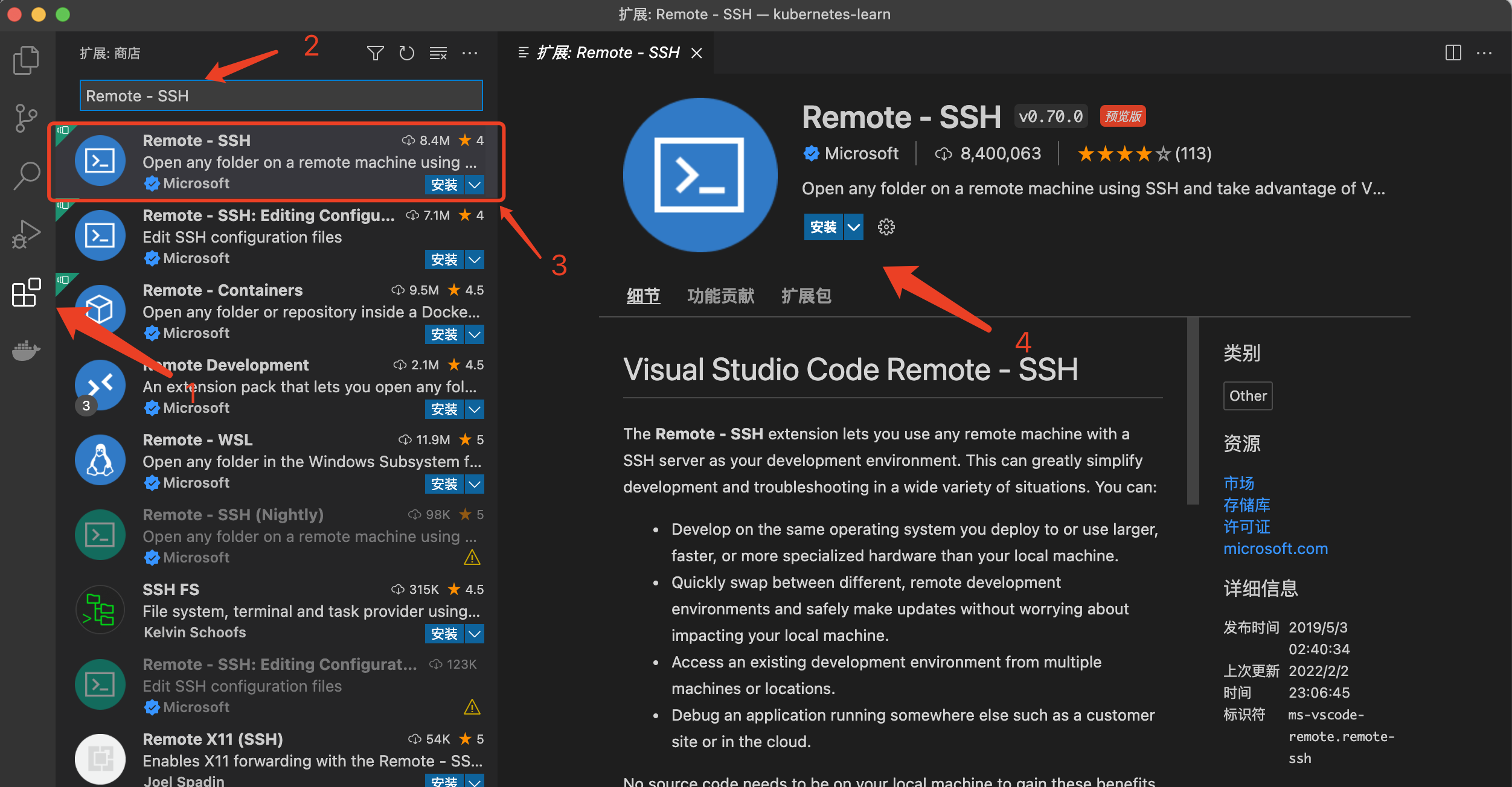Install Remote - SSH from the list
This screenshot has width=1512, height=787.
pyautogui.click(x=444, y=185)
